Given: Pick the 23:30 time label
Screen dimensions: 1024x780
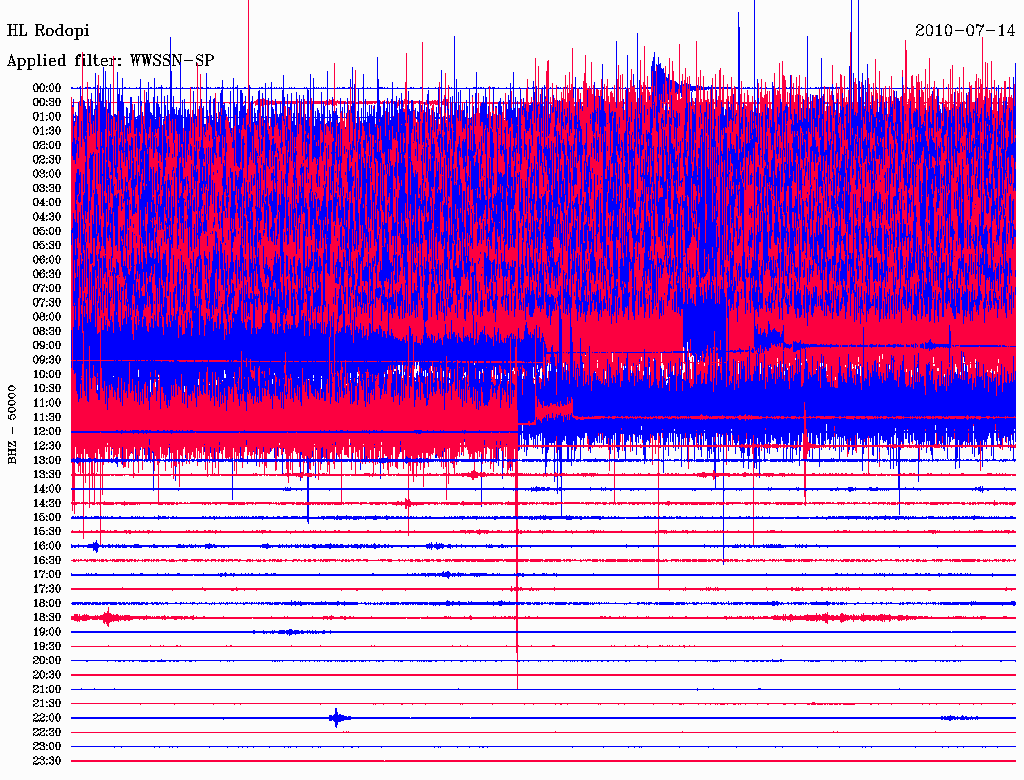Looking at the screenshot, I should [47, 761].
